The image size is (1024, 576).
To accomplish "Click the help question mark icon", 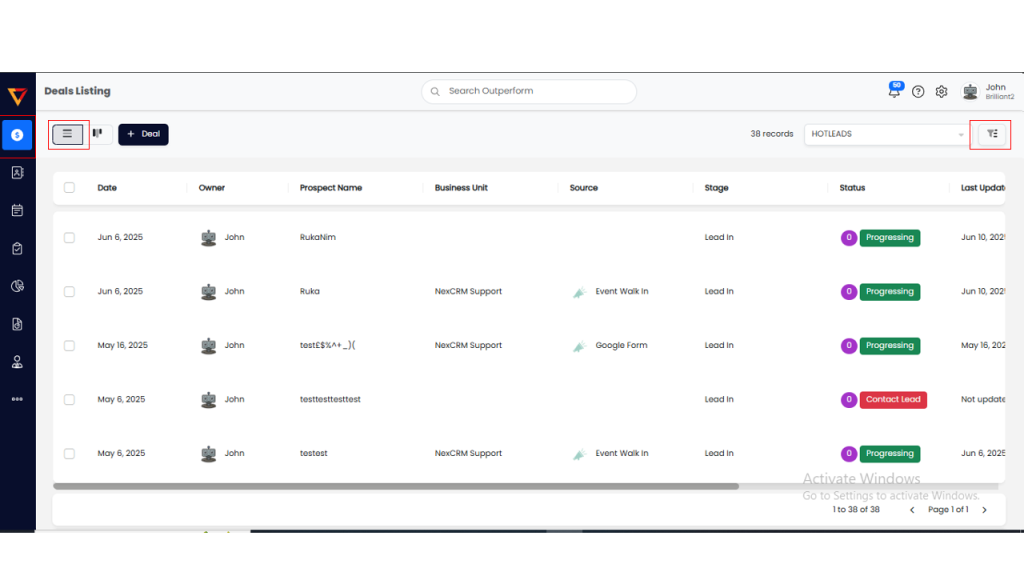I will tap(918, 92).
